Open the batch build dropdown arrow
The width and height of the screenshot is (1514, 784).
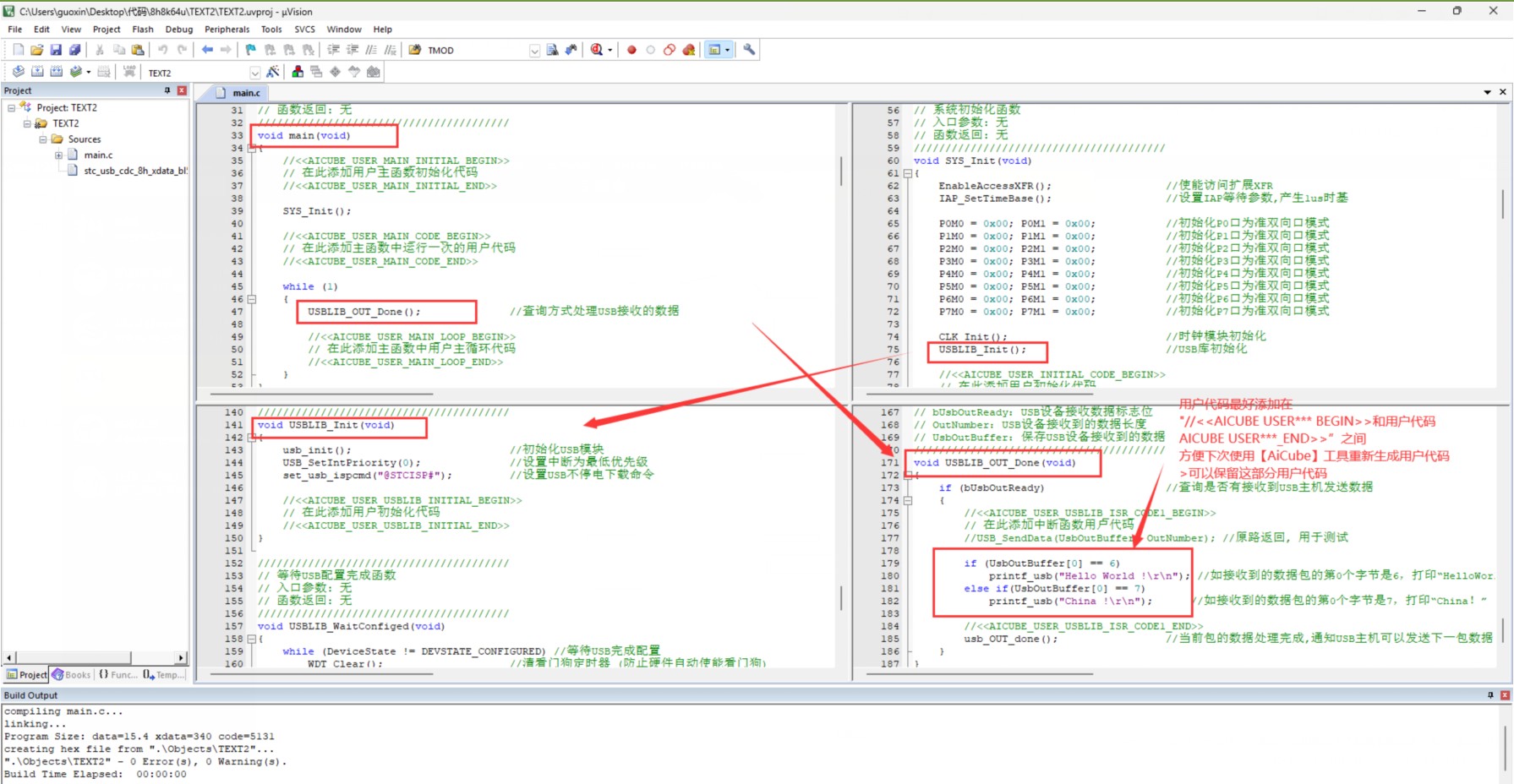pos(88,72)
